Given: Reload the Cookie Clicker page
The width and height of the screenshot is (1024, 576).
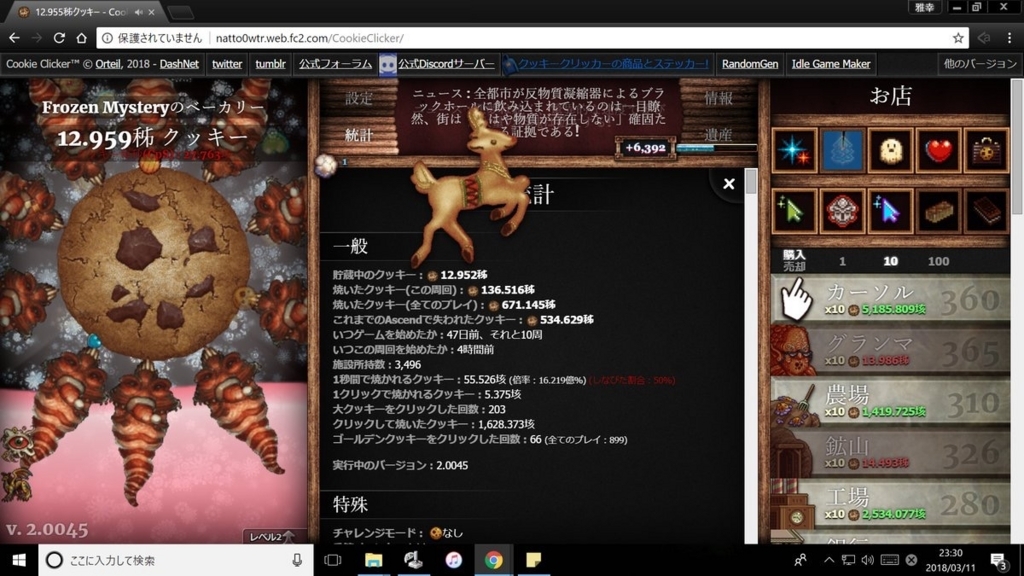Looking at the screenshot, I should tap(59, 38).
